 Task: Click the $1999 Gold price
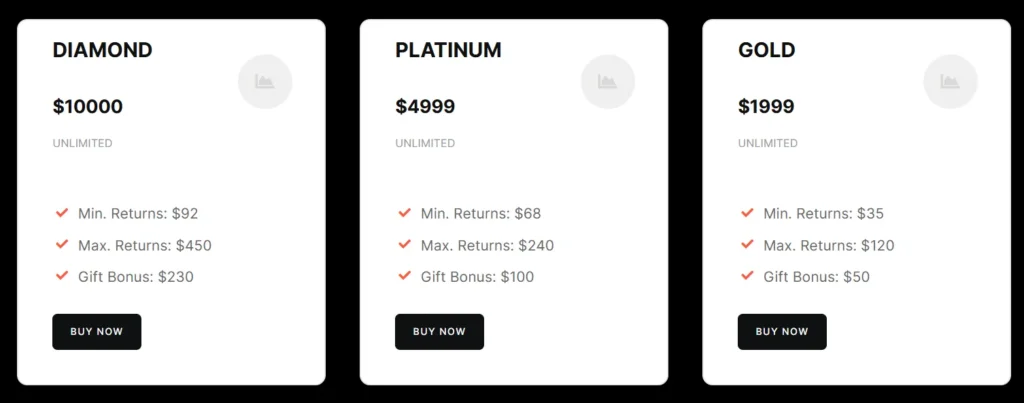(x=766, y=106)
